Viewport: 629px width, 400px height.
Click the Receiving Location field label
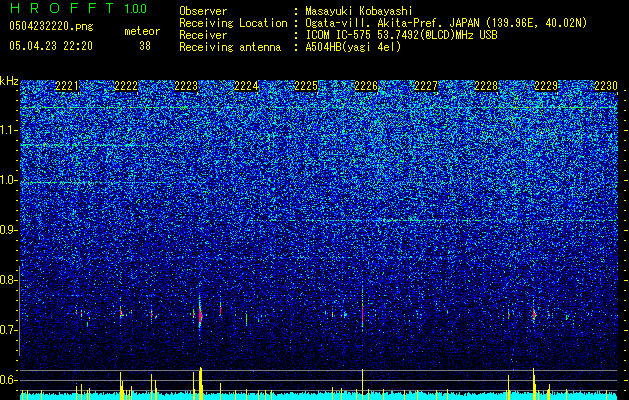[x=233, y=23]
